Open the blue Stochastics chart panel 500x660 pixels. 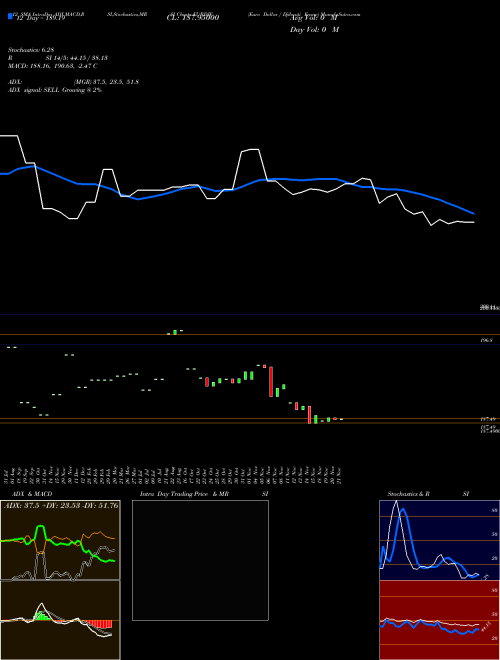(x=439, y=540)
